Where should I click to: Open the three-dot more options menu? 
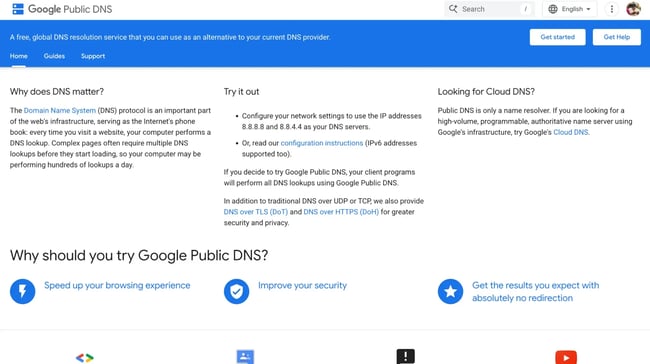(x=611, y=9)
